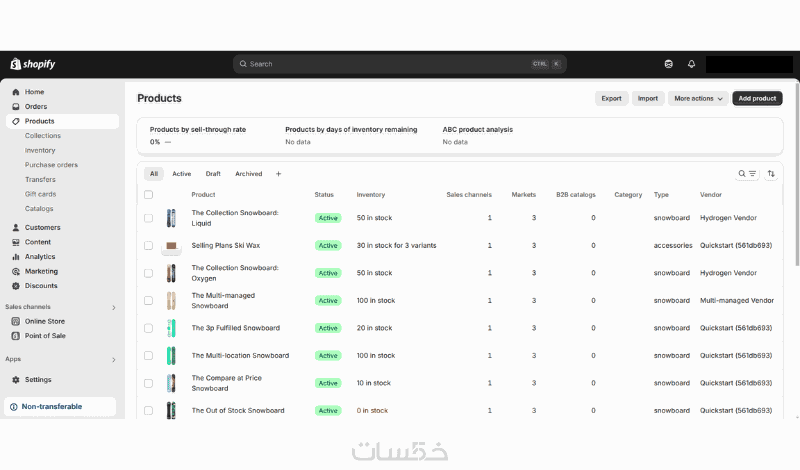Viewport: 800px width, 470px height.
Task: Click the Orders inbox icon in sidebar
Action: pyautogui.click(x=16, y=107)
